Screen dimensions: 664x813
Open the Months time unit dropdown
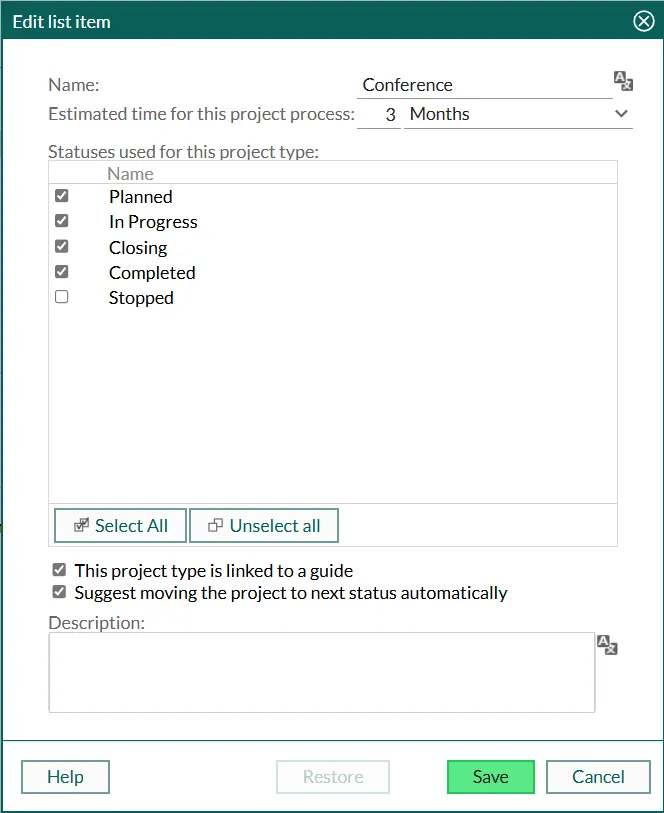(518, 114)
